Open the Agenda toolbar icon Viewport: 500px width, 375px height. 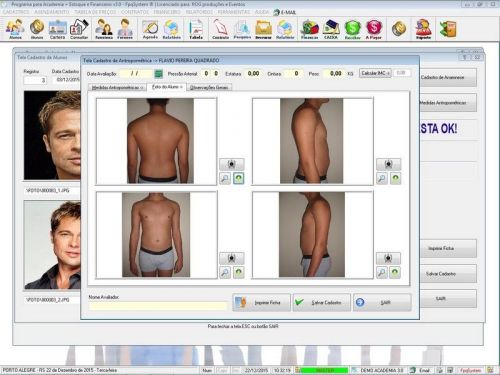point(150,29)
